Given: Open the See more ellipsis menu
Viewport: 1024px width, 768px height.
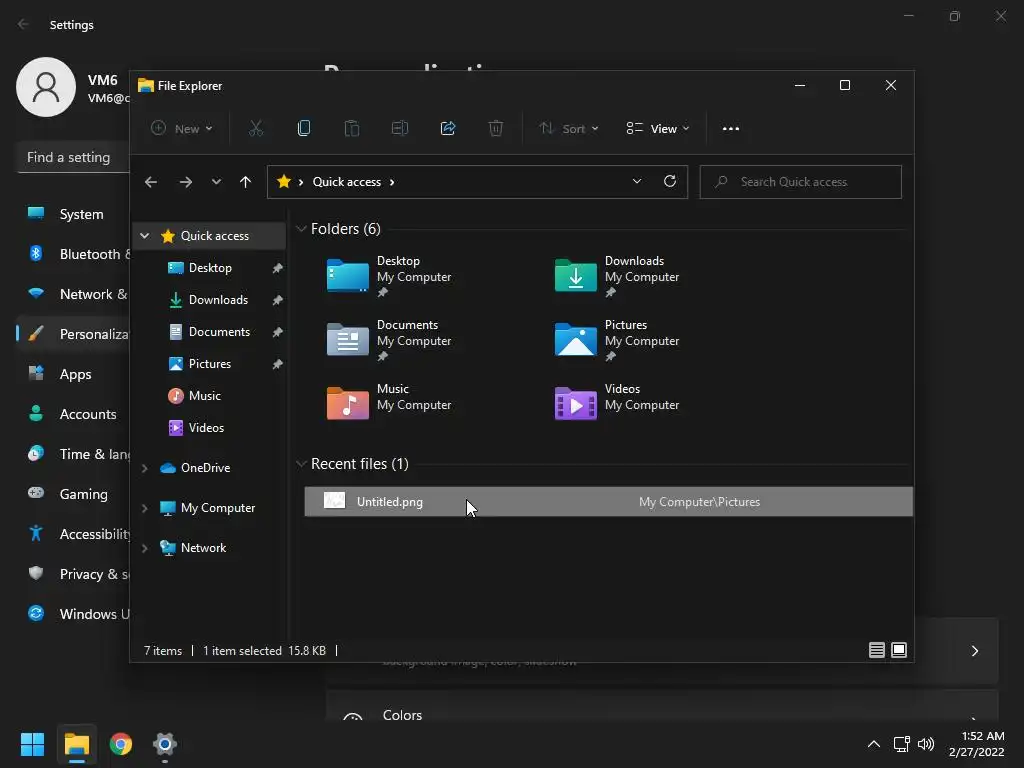Looking at the screenshot, I should coord(731,129).
